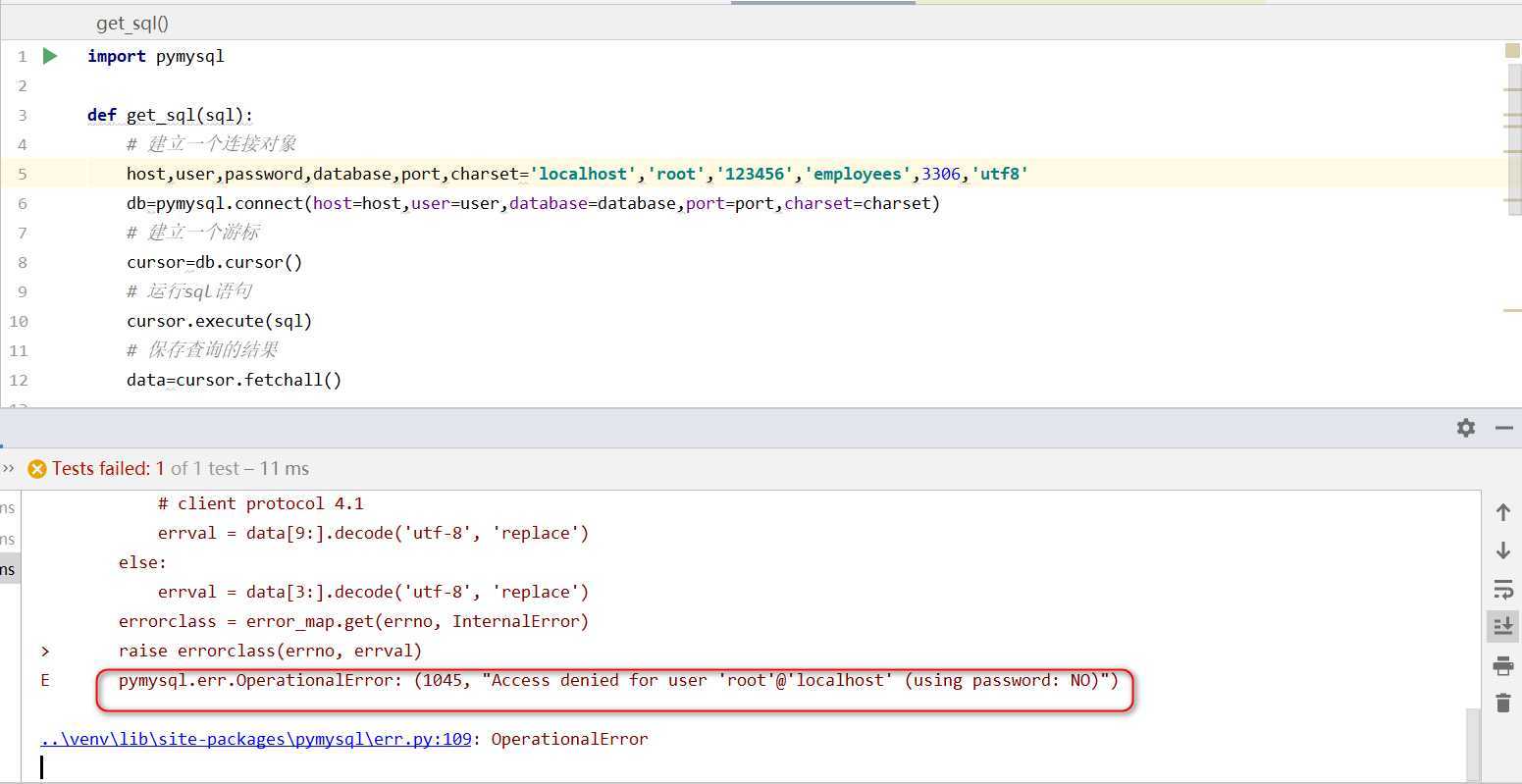Screen dimensions: 1522x784
Task: Click line number 5 in the gutter
Action: click(x=22, y=174)
